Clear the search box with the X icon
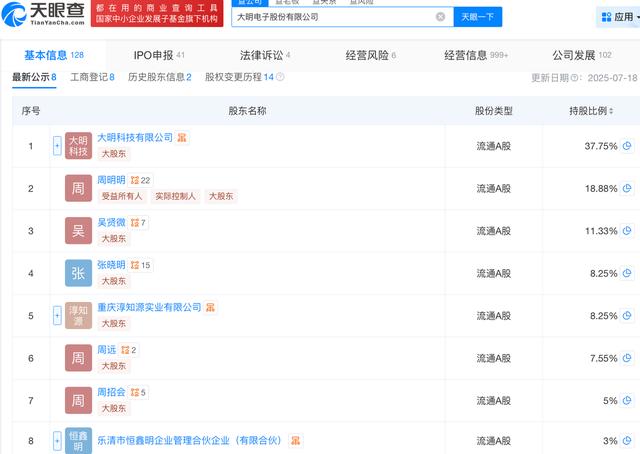 tap(441, 17)
